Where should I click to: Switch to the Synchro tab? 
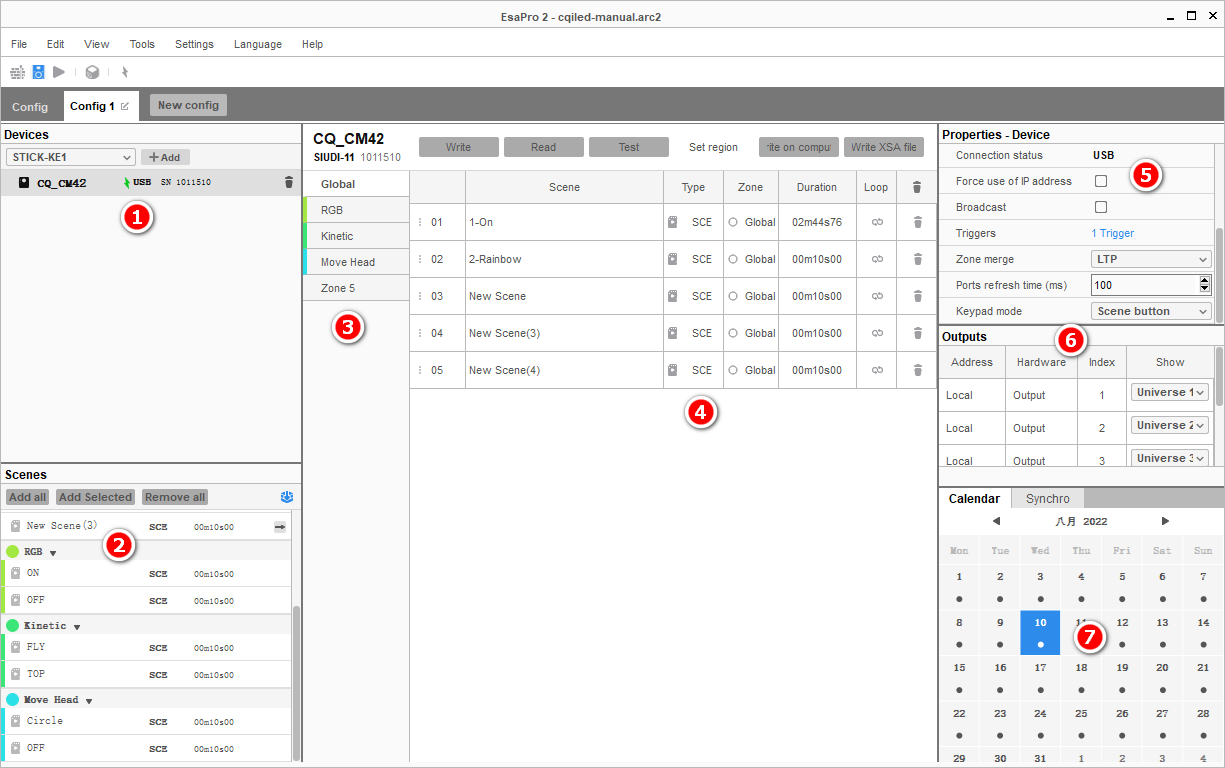pos(1047,498)
